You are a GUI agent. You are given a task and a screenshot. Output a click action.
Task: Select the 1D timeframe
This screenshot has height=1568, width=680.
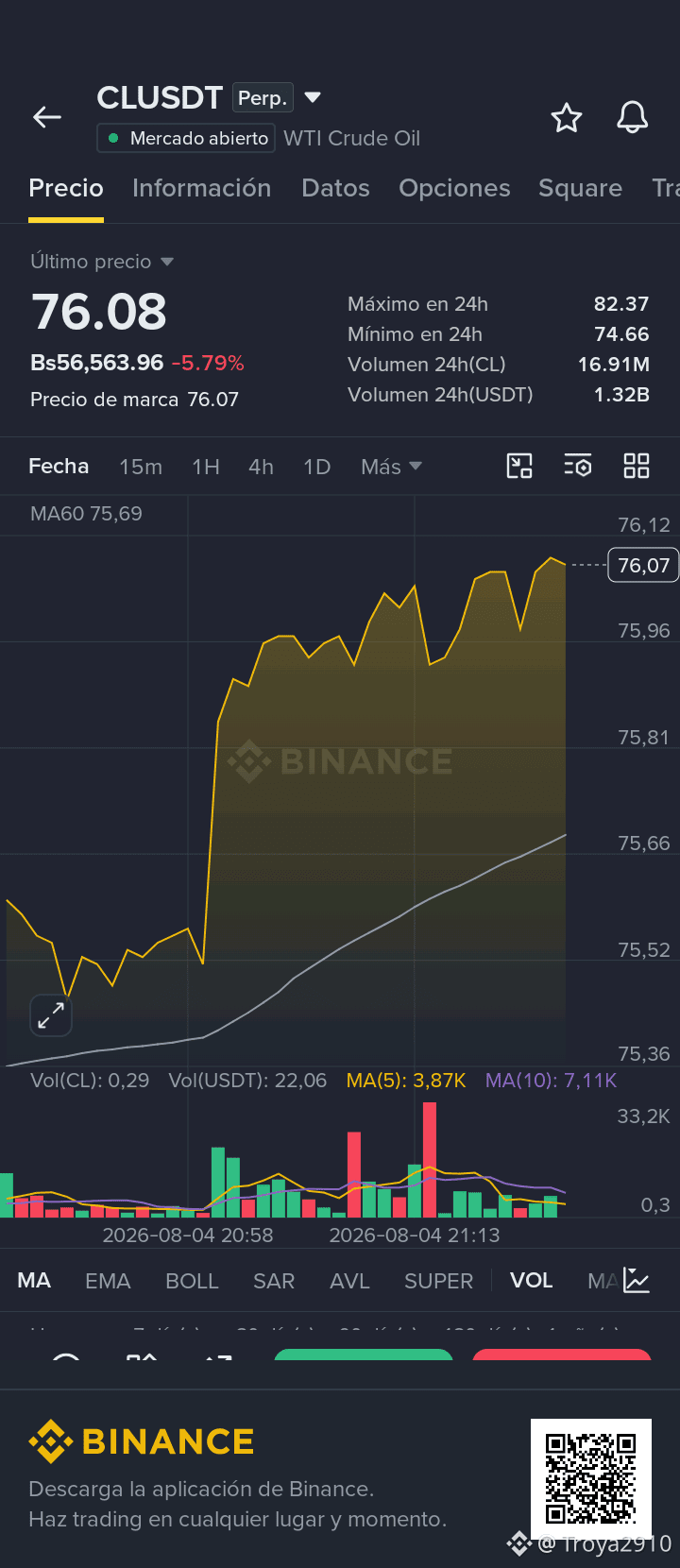pos(316,467)
